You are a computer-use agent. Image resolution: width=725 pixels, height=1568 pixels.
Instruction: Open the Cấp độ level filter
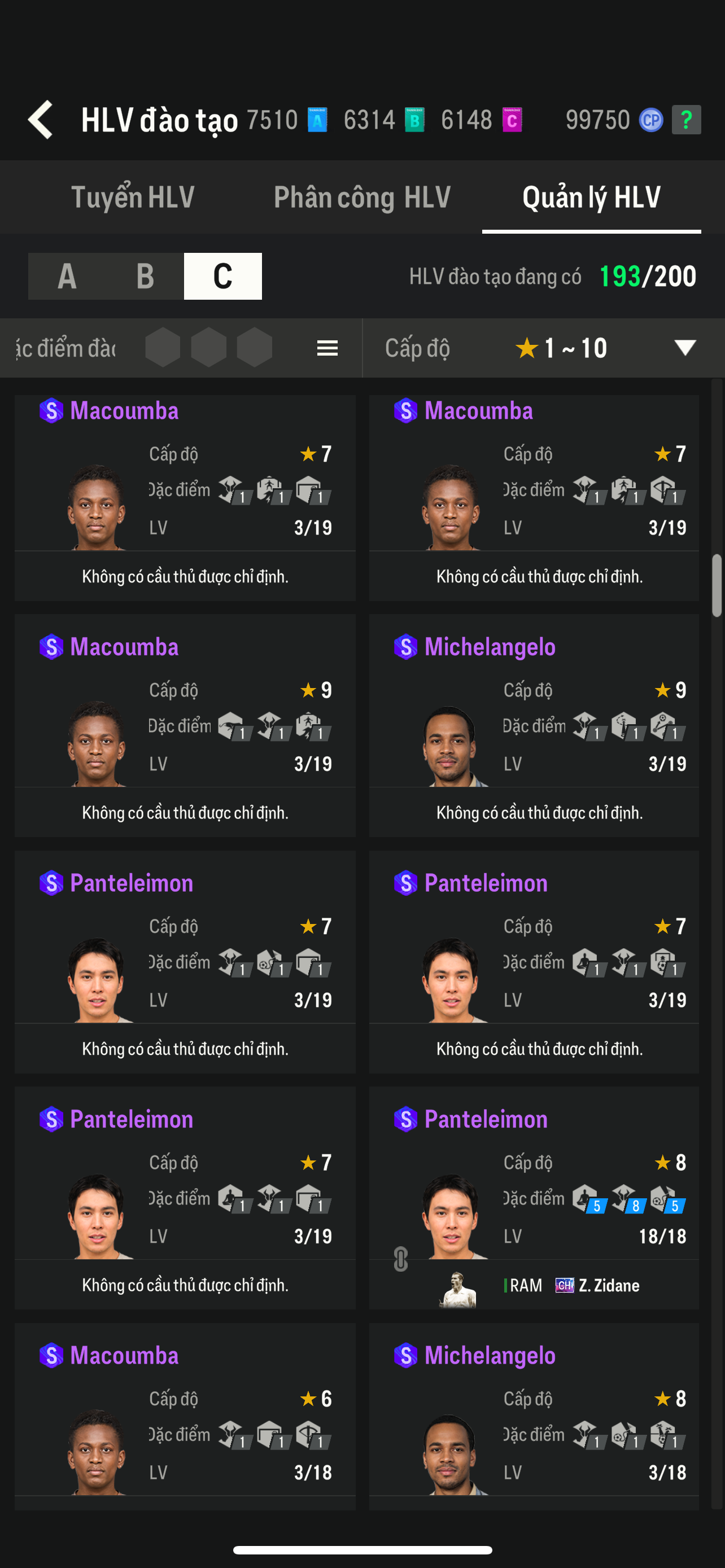[418, 348]
